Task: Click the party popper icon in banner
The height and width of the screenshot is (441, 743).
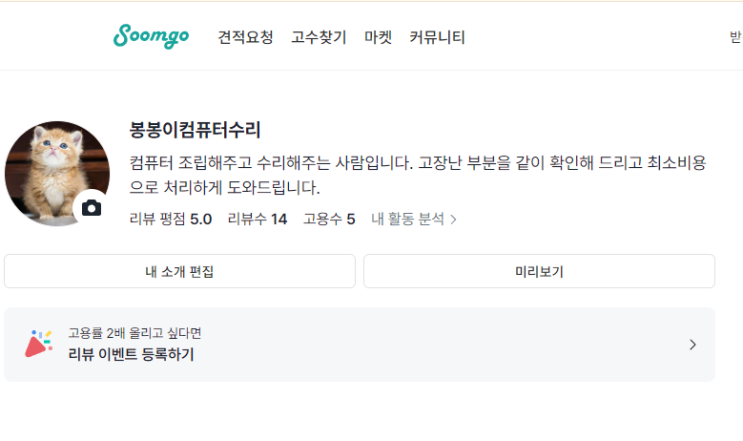Action: click(39, 343)
